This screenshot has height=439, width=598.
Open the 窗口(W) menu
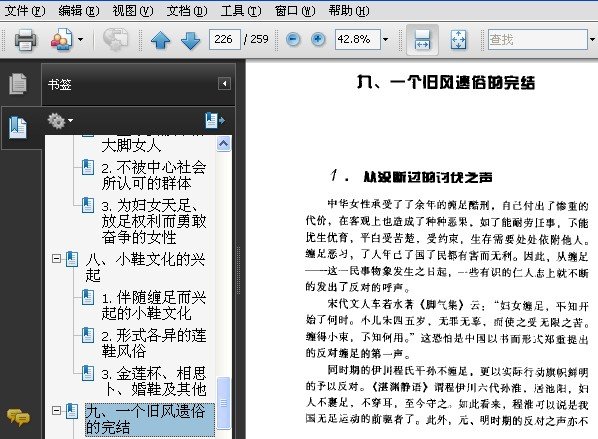click(295, 11)
